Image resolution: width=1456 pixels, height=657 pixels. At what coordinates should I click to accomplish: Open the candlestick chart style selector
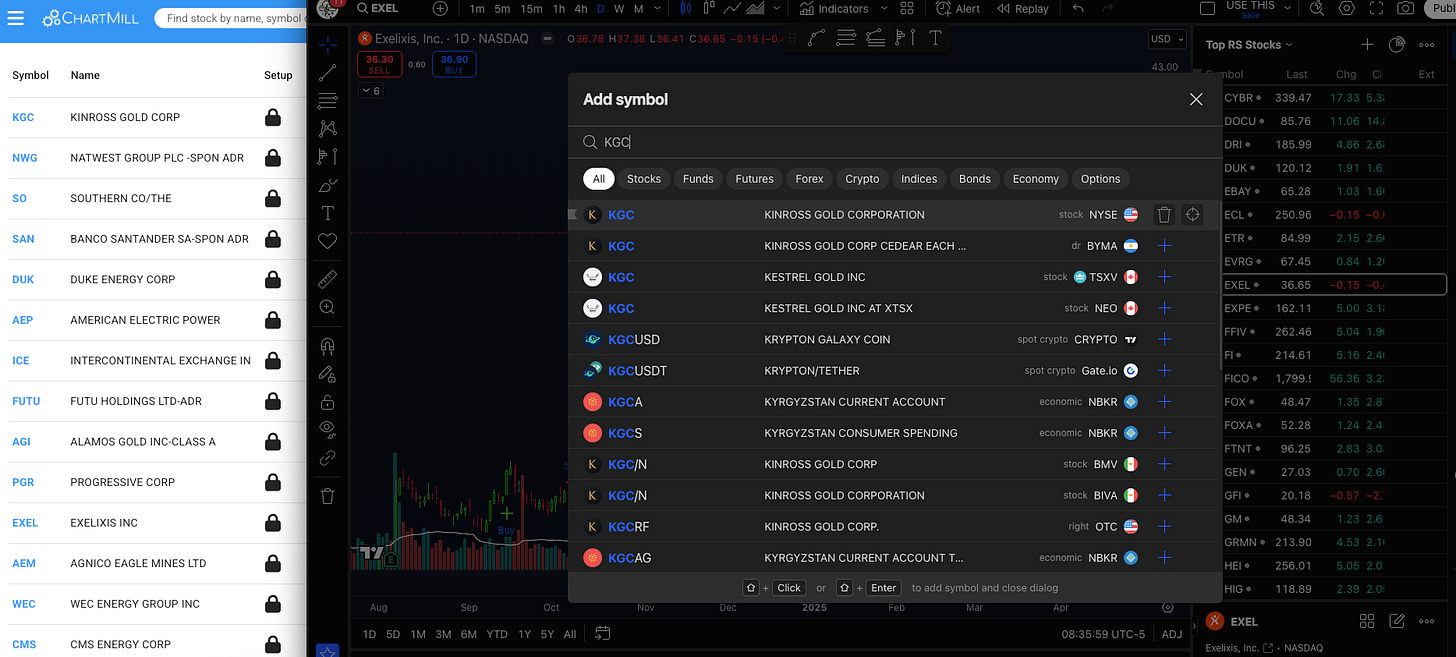685,8
